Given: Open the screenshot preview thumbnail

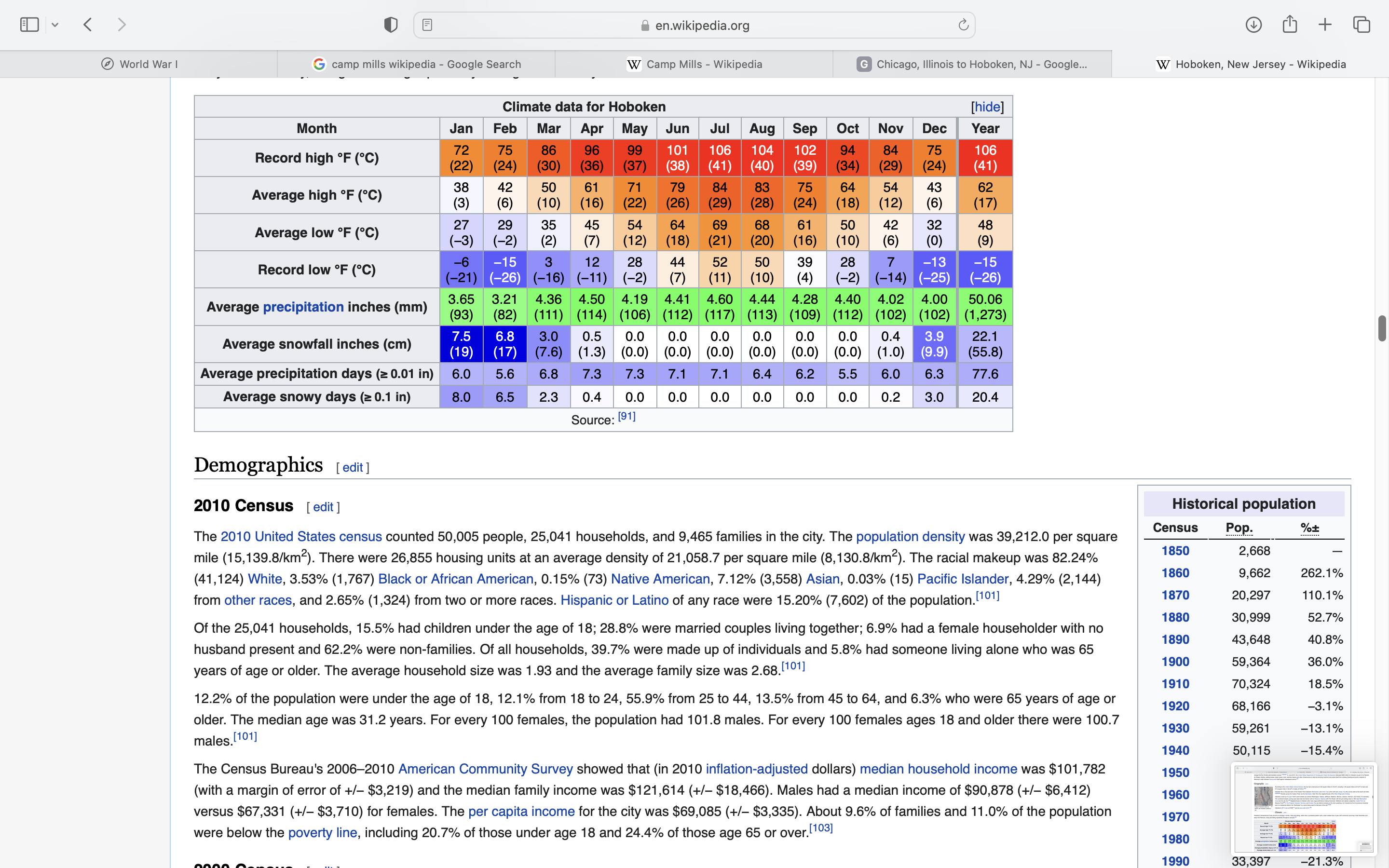Looking at the screenshot, I should coord(1304,808).
